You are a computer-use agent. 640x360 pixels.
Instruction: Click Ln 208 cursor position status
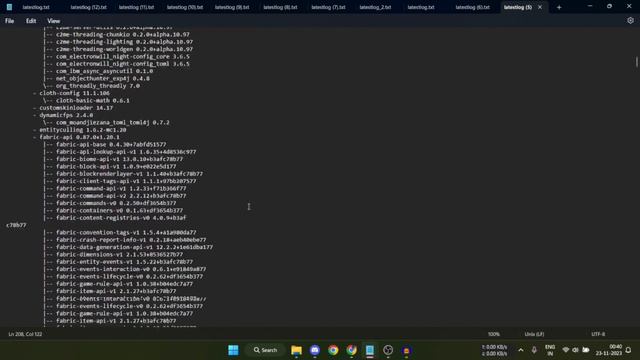tap(25, 334)
